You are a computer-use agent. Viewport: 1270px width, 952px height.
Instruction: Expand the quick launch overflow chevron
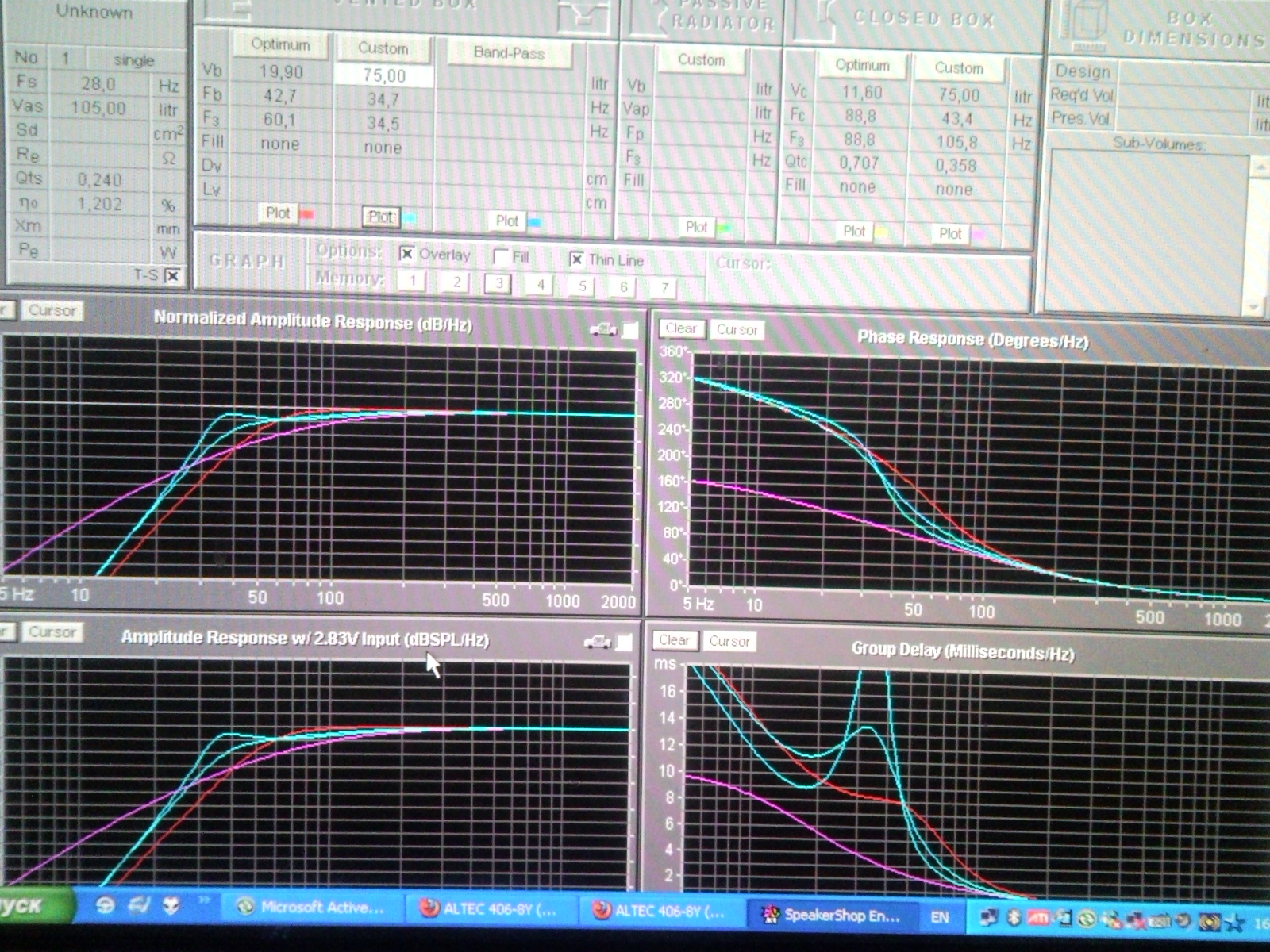point(204,900)
